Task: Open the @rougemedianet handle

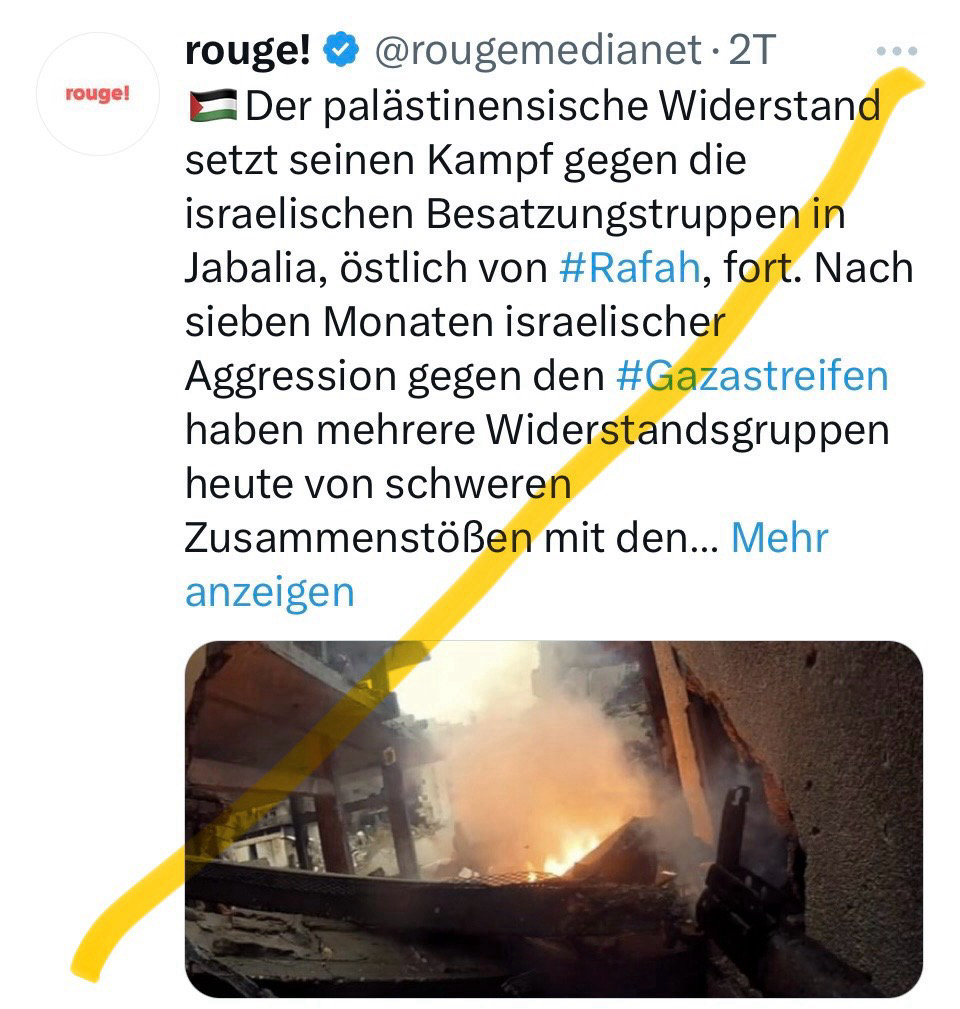Action: 538,50
